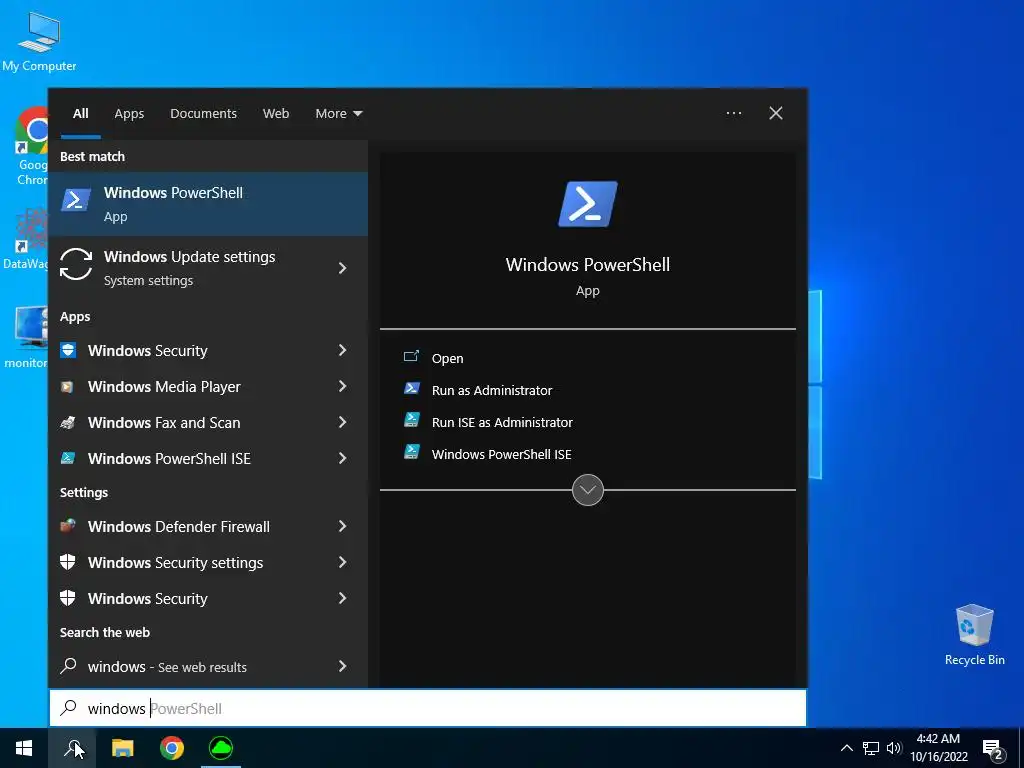Screen dimensions: 1024x768
Task: Choose Run as Administrator
Action: (x=492, y=390)
